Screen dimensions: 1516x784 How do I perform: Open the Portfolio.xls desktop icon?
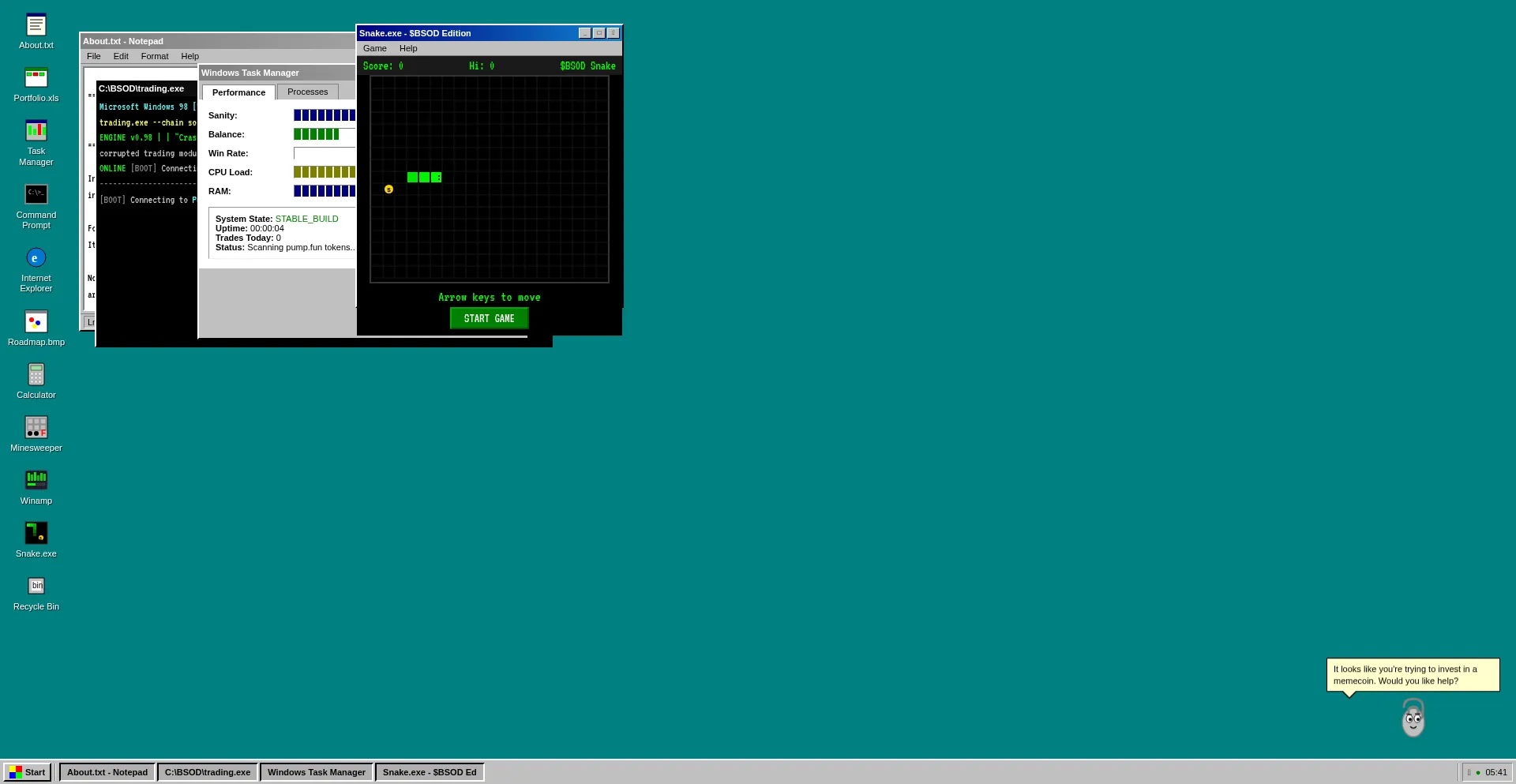(x=36, y=84)
